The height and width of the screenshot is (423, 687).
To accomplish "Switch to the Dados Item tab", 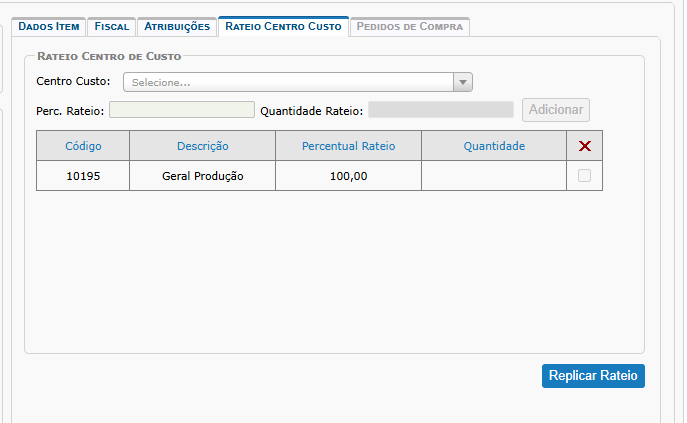I will coord(48,27).
